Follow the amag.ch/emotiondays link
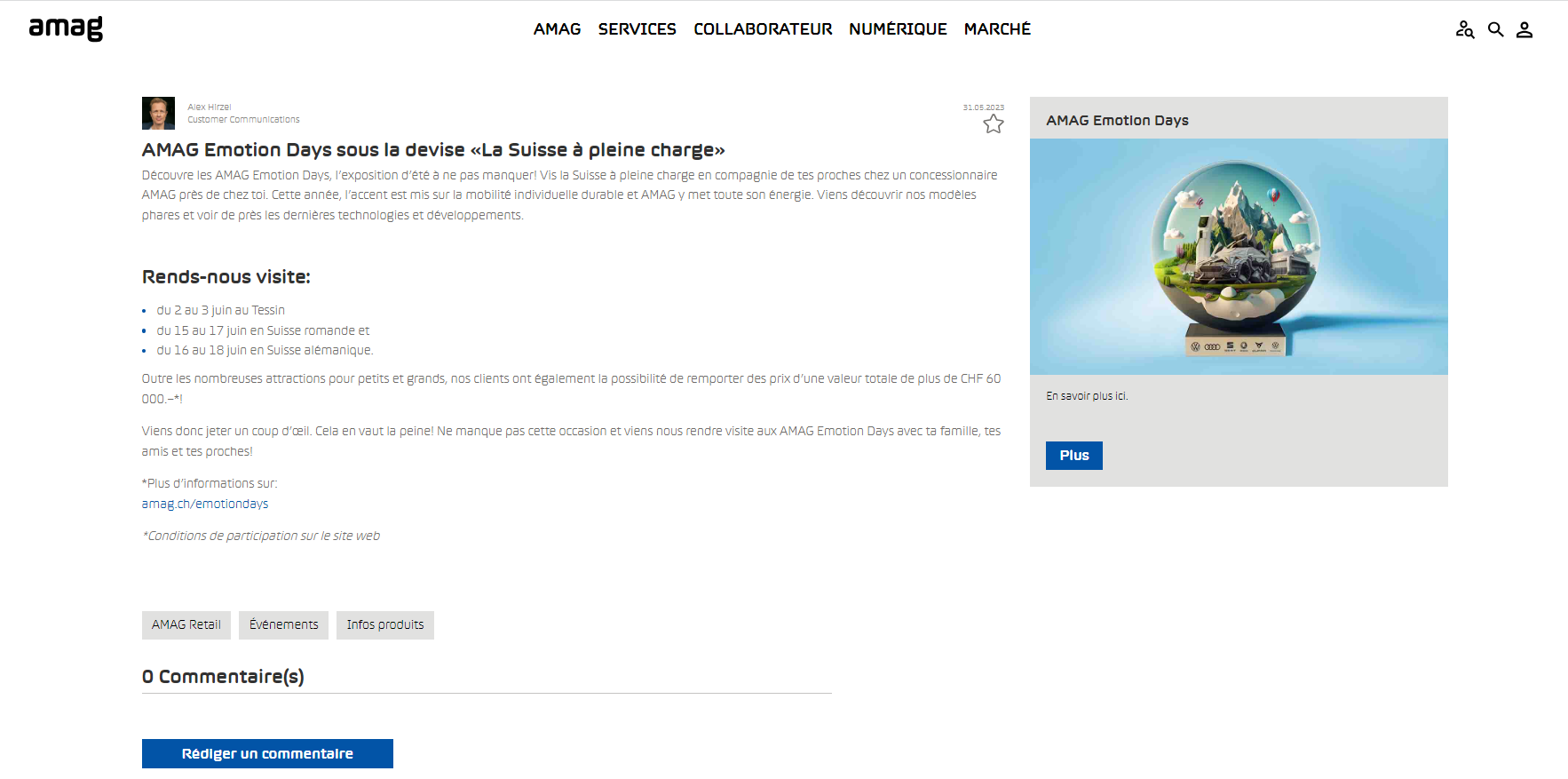This screenshot has width=1568, height=779. [205, 504]
